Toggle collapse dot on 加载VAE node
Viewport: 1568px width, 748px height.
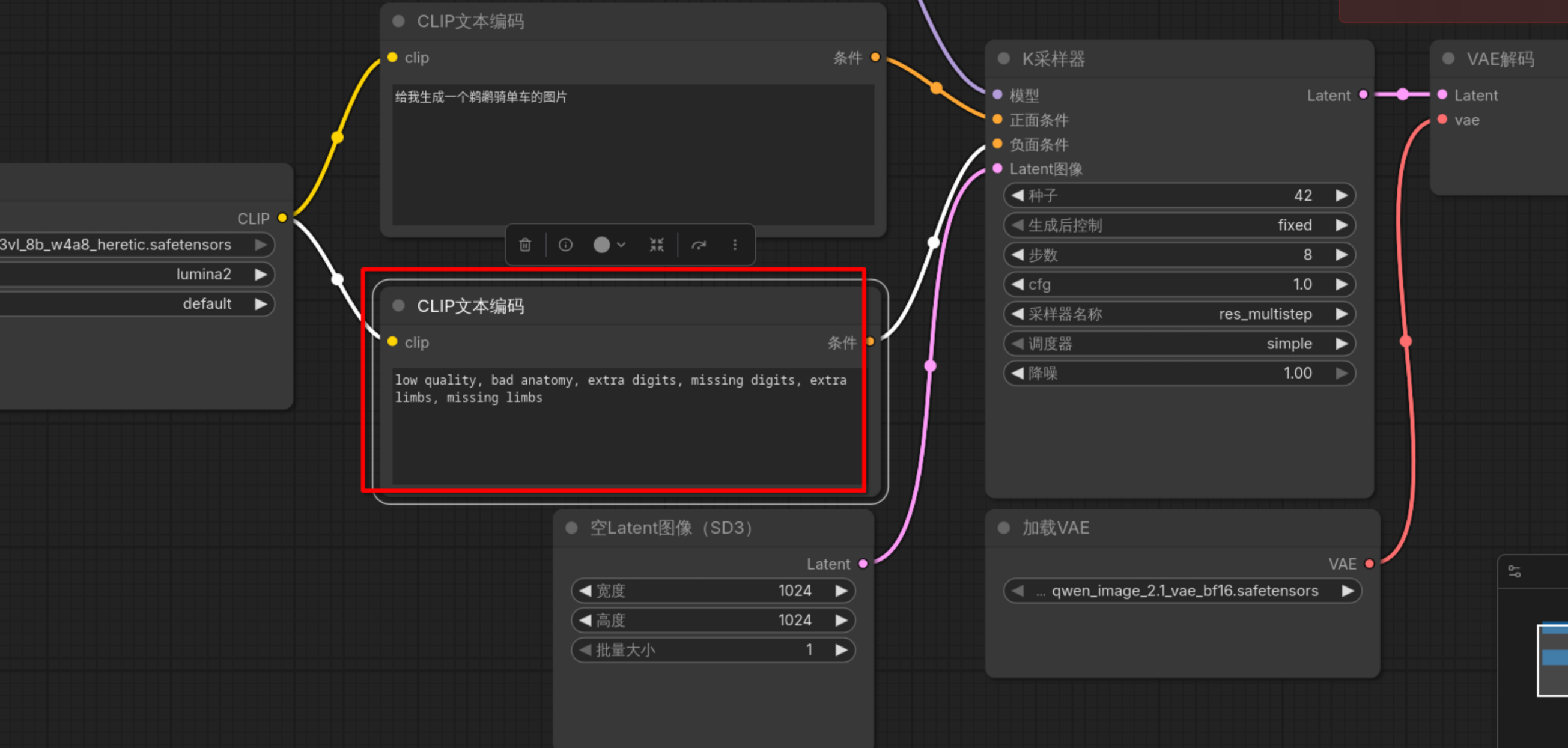[1004, 528]
